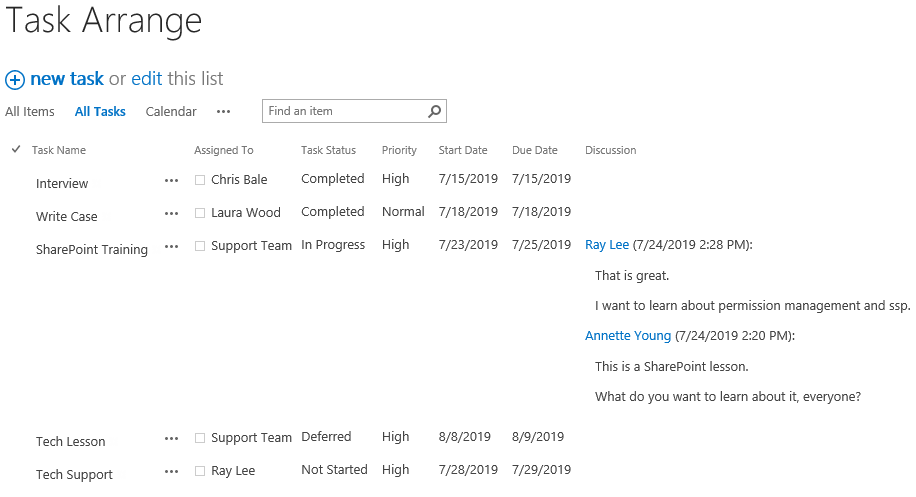Switch to the Calendar view
Viewport: 916px width, 497px height.
(171, 112)
